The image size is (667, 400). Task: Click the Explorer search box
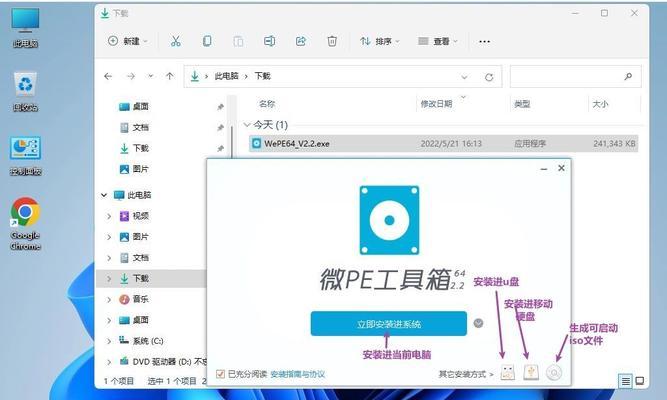(575, 77)
